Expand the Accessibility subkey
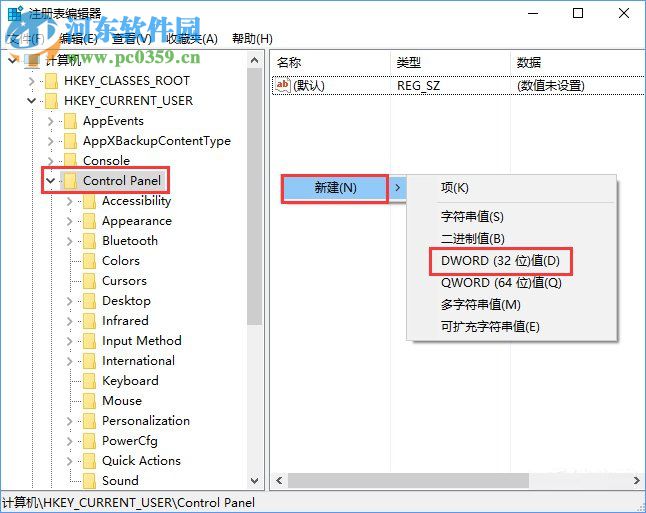646x513 pixels. pos(70,201)
